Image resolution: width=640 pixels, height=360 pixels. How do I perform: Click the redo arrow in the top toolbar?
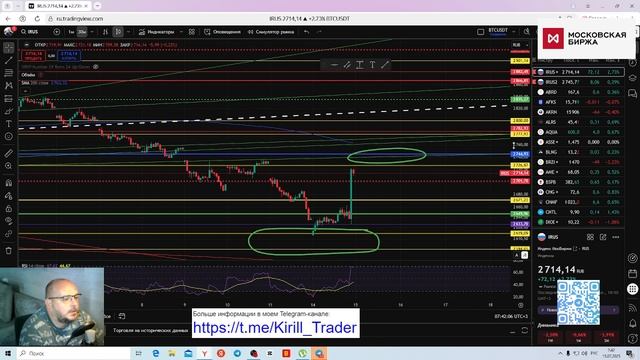click(319, 32)
